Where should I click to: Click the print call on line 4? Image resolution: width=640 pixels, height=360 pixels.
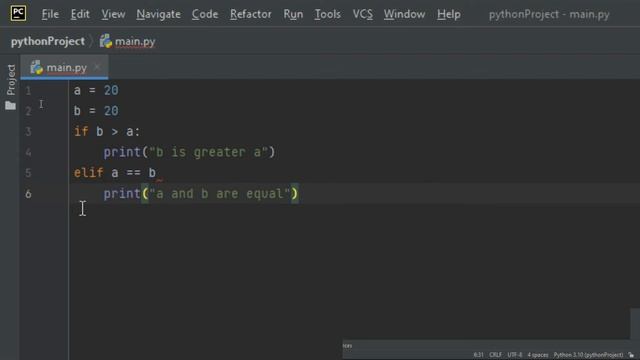pos(122,152)
